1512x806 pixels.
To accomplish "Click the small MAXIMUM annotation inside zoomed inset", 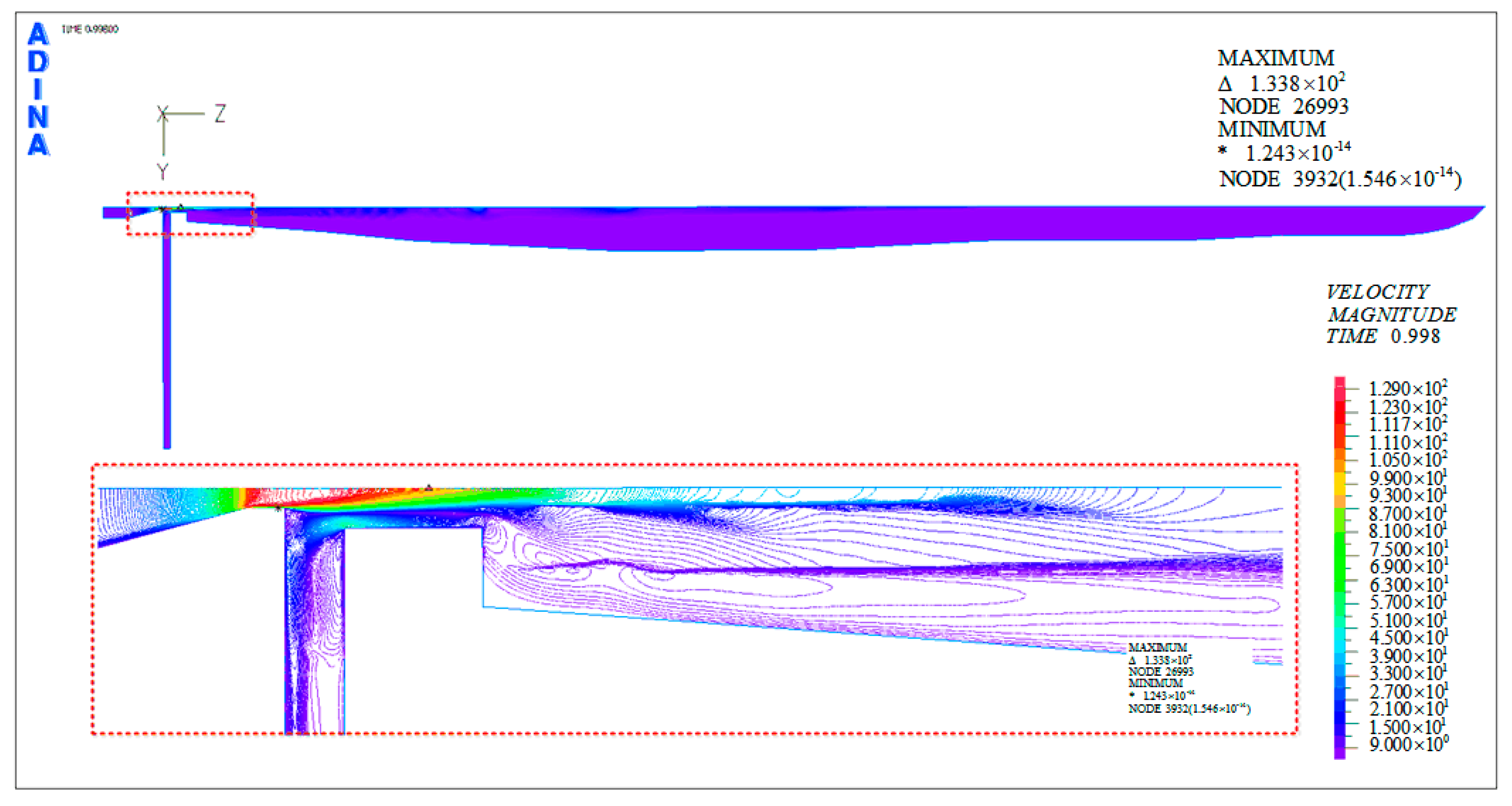I will [1157, 647].
